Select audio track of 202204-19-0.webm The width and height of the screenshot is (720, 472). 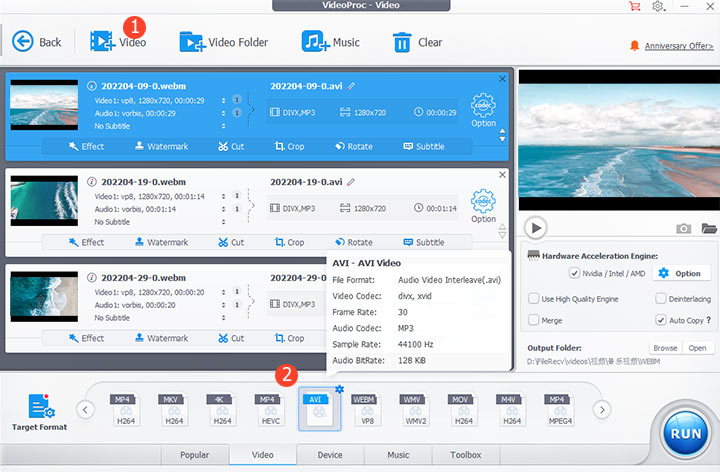pyautogui.click(x=224, y=209)
